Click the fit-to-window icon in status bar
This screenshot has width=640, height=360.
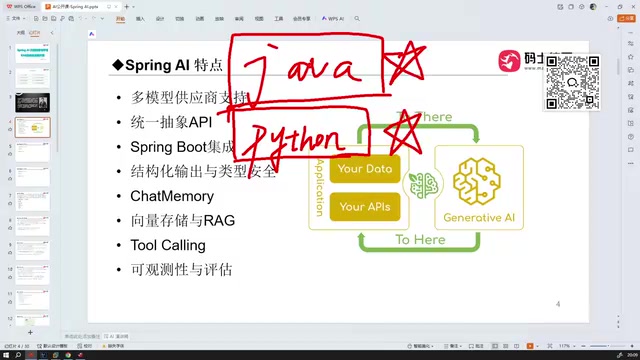click(550, 346)
